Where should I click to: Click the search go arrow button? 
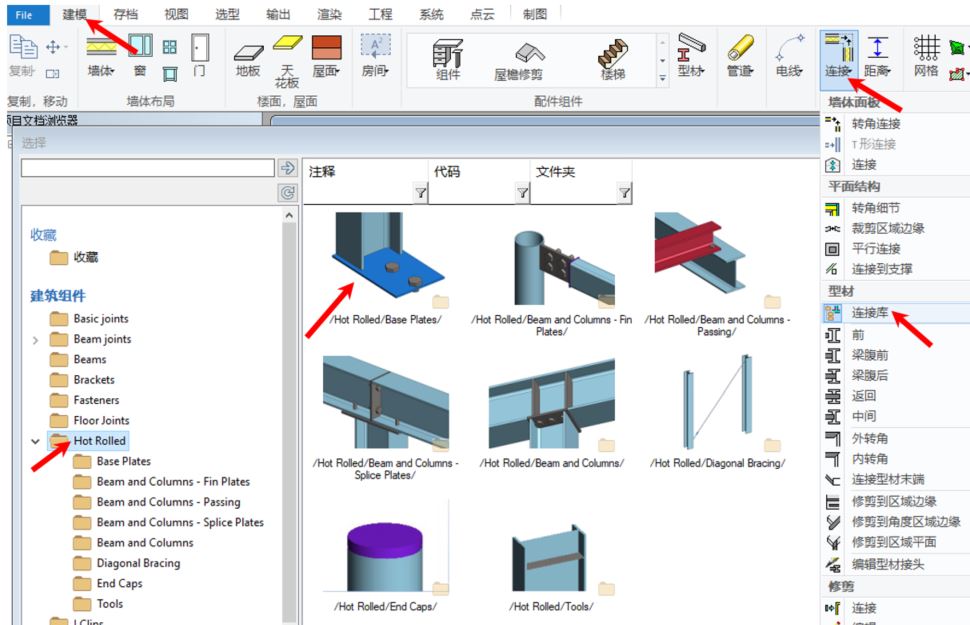288,168
